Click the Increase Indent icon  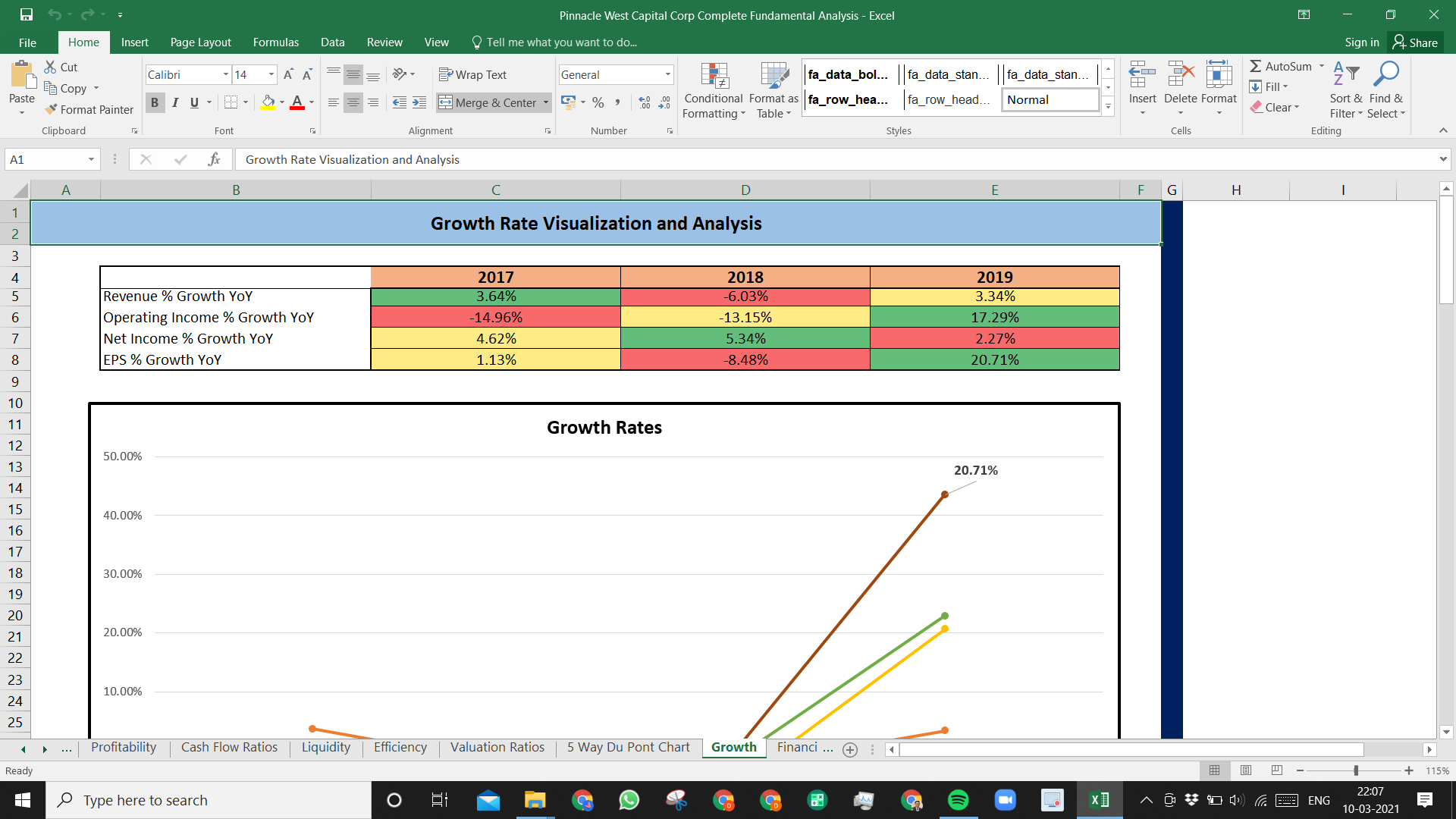pos(419,102)
